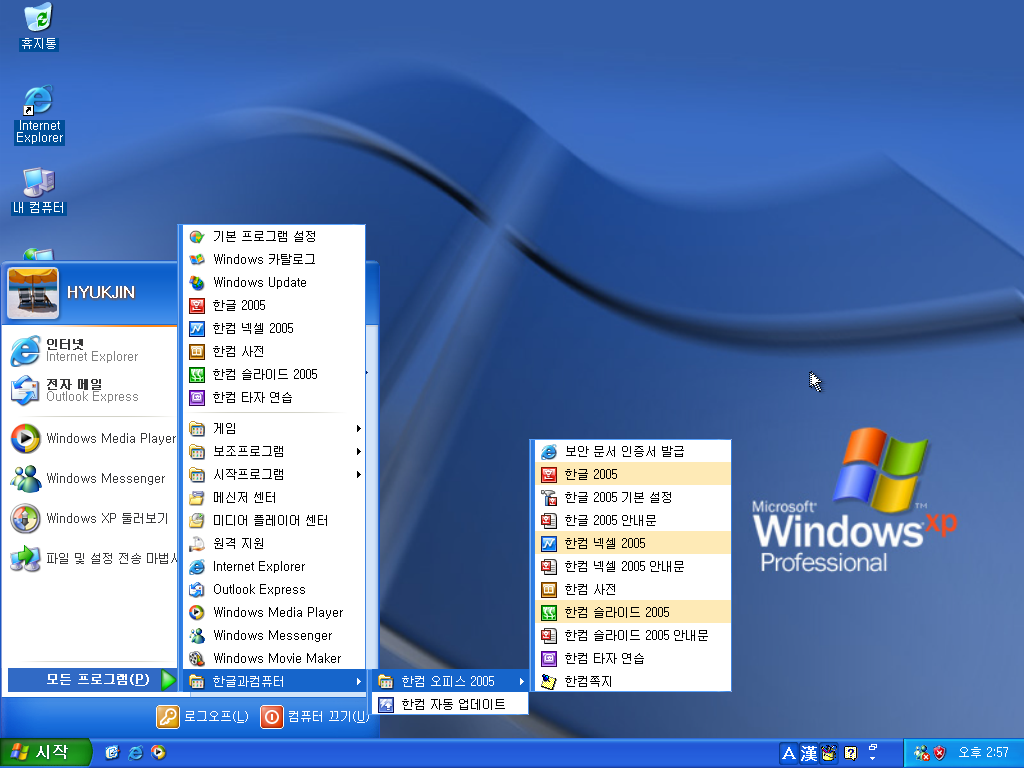Open 한글 2005 안내문 document icon
Screen dimensions: 1024x768
(549, 520)
